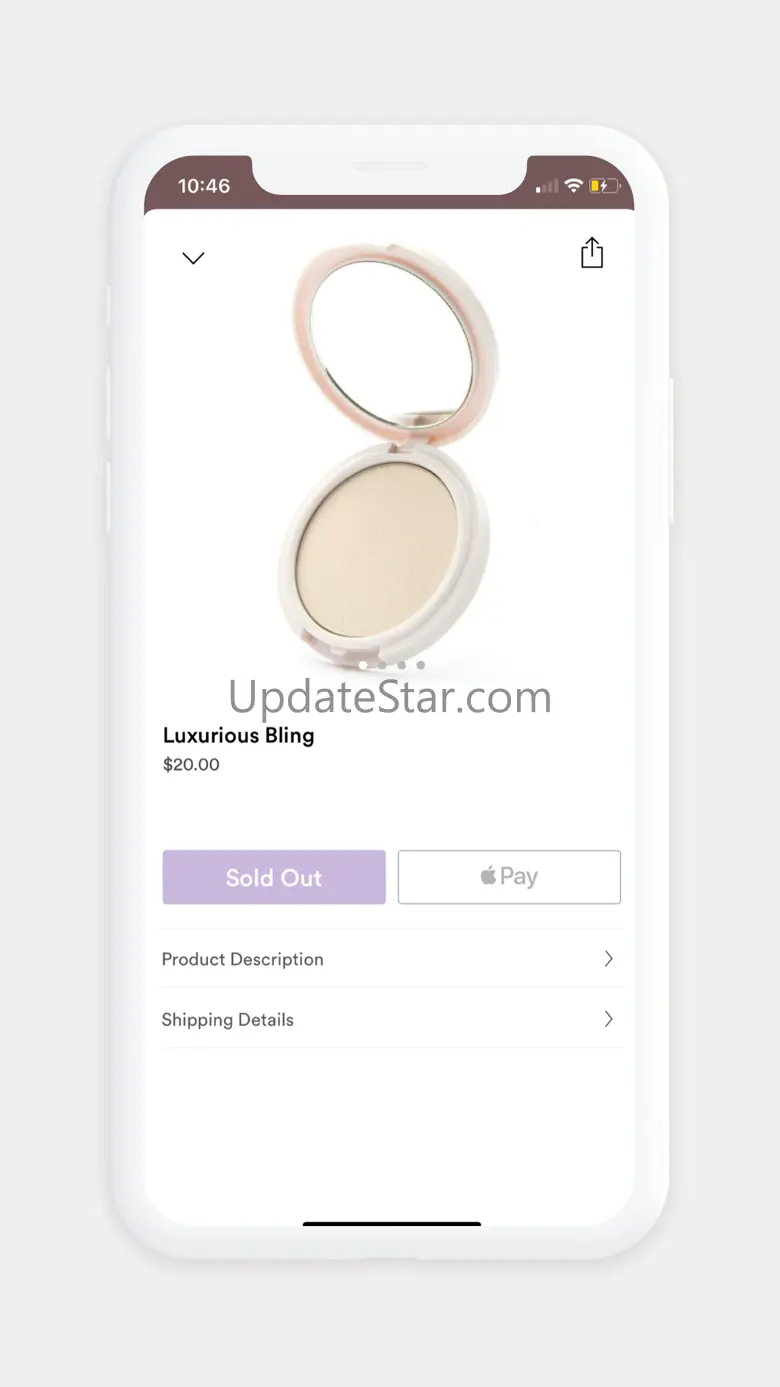
Task: Tap the Sold Out button
Action: 274,877
